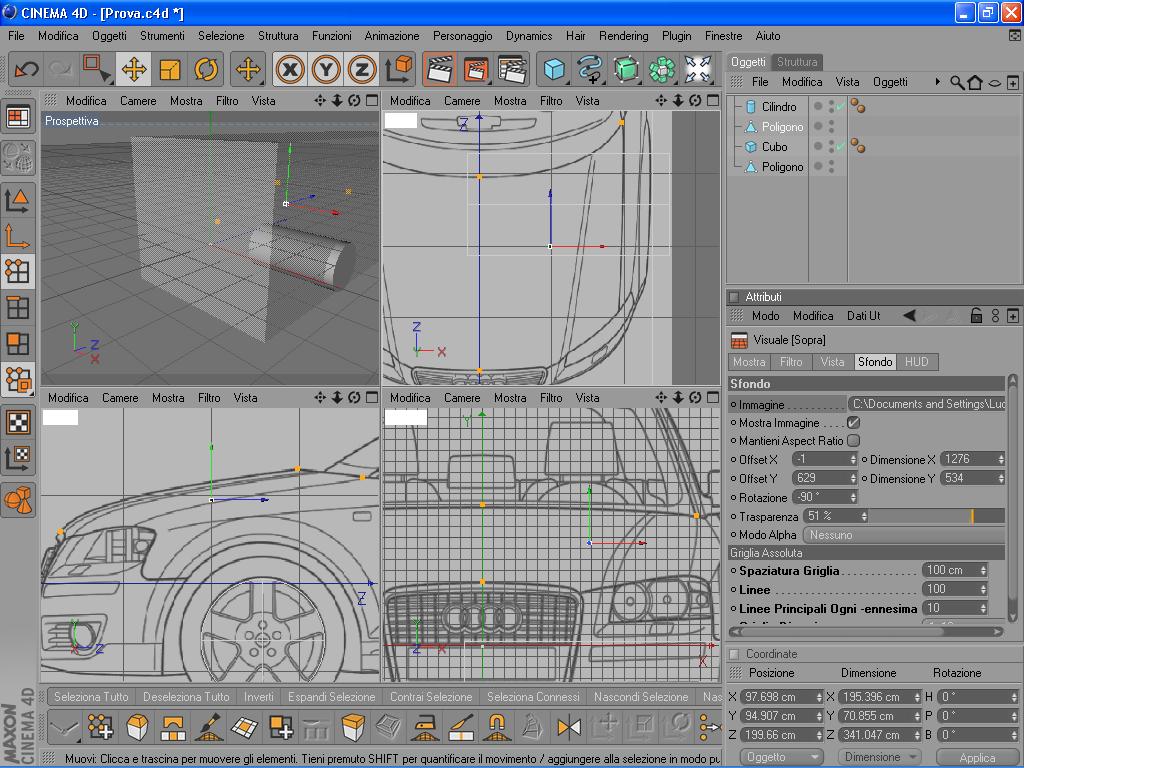Click the Render Active View clapperboard
Screen dimensions: 1150x768
(440, 69)
